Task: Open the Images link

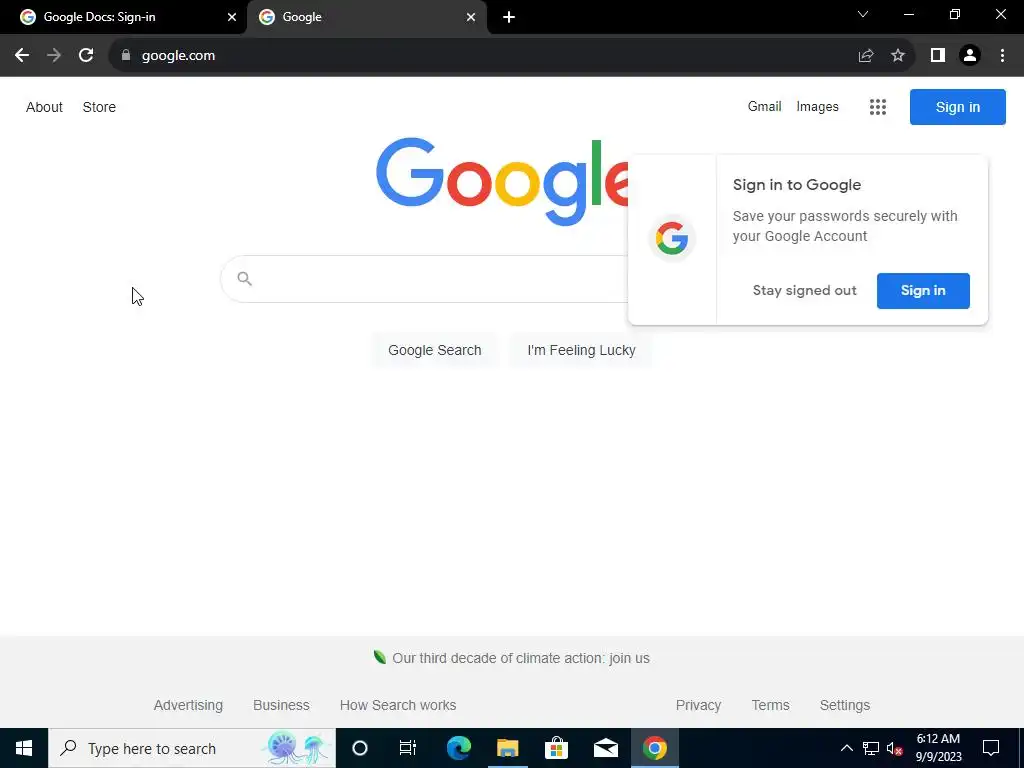Action: pos(817,106)
